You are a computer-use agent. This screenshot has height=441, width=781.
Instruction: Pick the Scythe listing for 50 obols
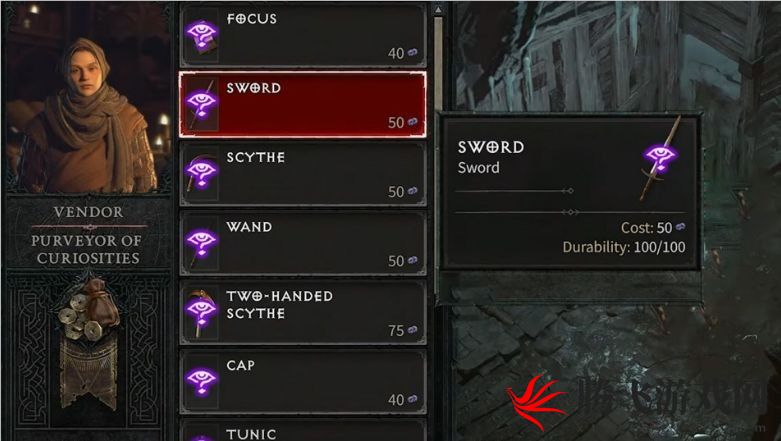click(x=303, y=173)
